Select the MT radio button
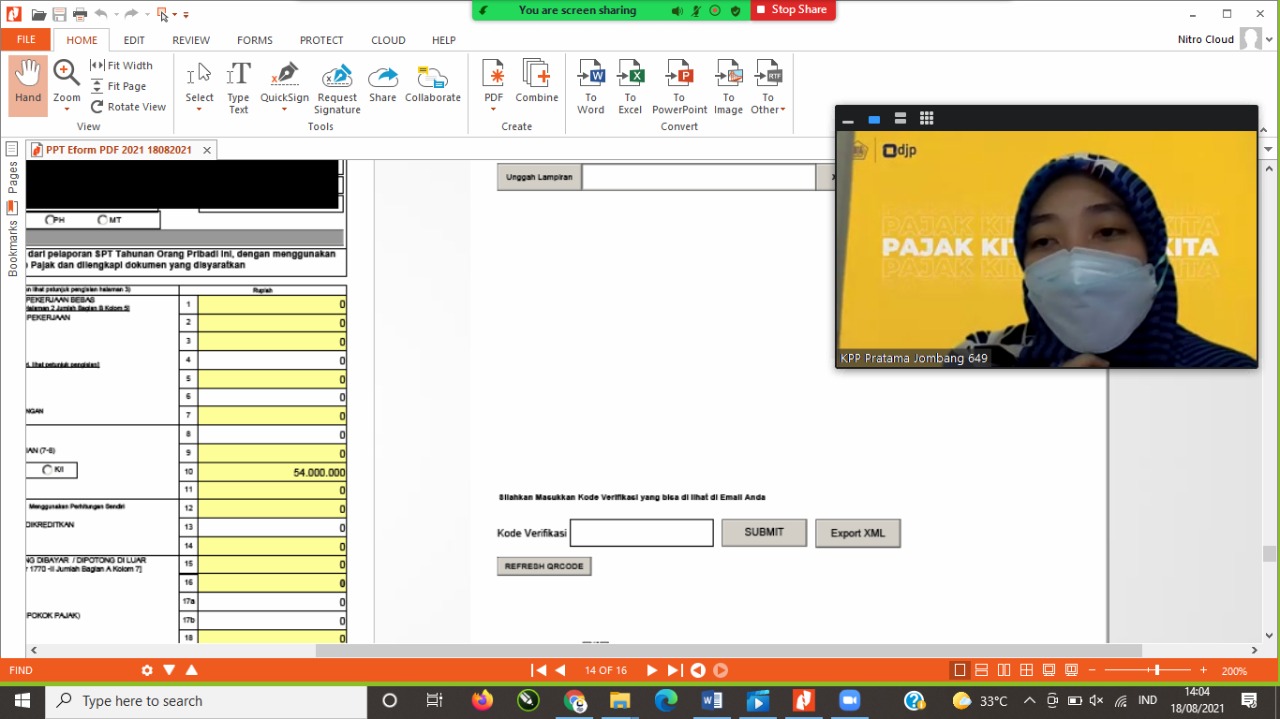The image size is (1280, 719). pos(102,220)
